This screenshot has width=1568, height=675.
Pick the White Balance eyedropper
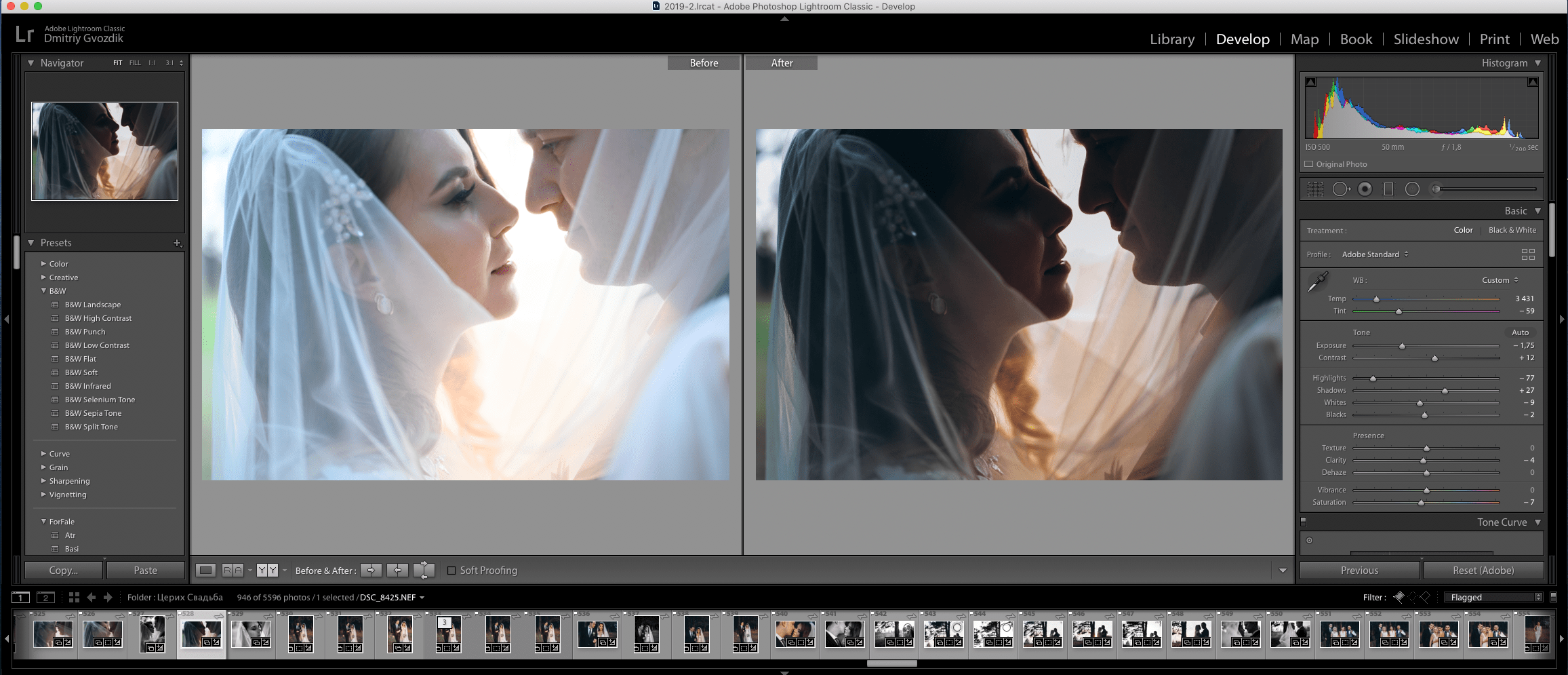point(1318,282)
